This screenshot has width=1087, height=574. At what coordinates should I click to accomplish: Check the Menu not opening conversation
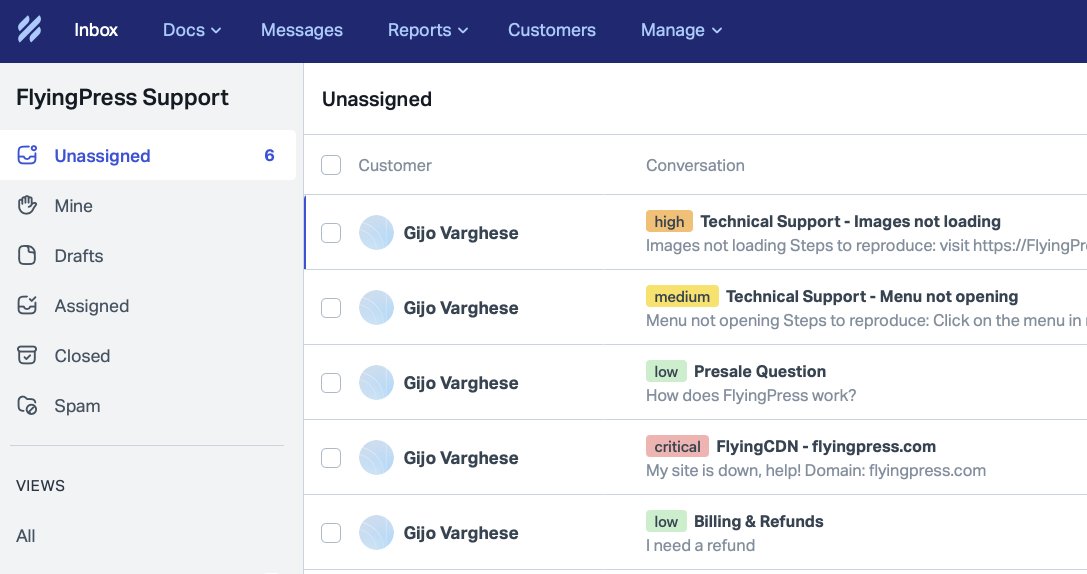331,308
